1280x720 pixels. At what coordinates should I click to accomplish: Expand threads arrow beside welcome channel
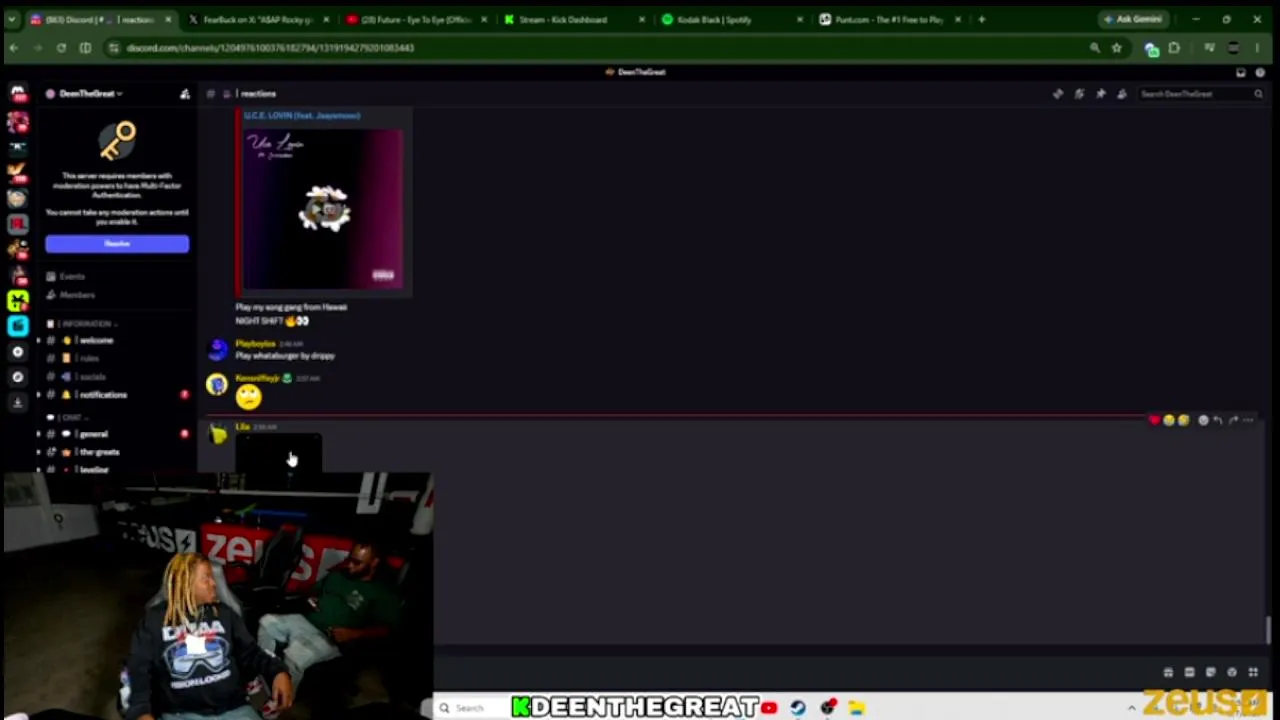coord(39,341)
